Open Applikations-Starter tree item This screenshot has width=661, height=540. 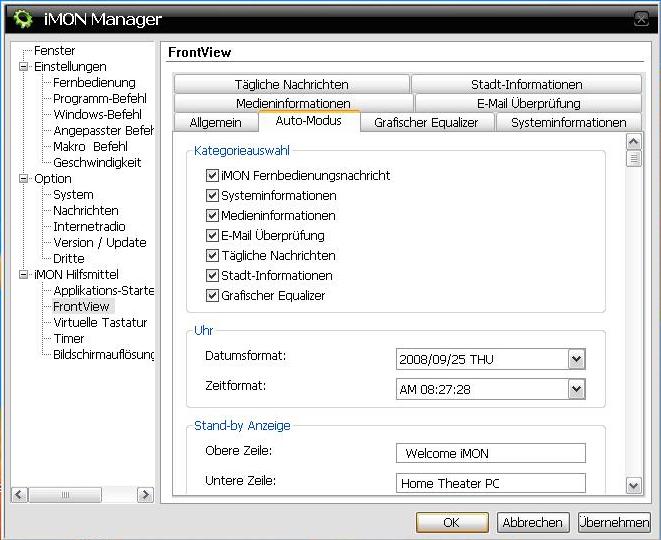point(103,291)
